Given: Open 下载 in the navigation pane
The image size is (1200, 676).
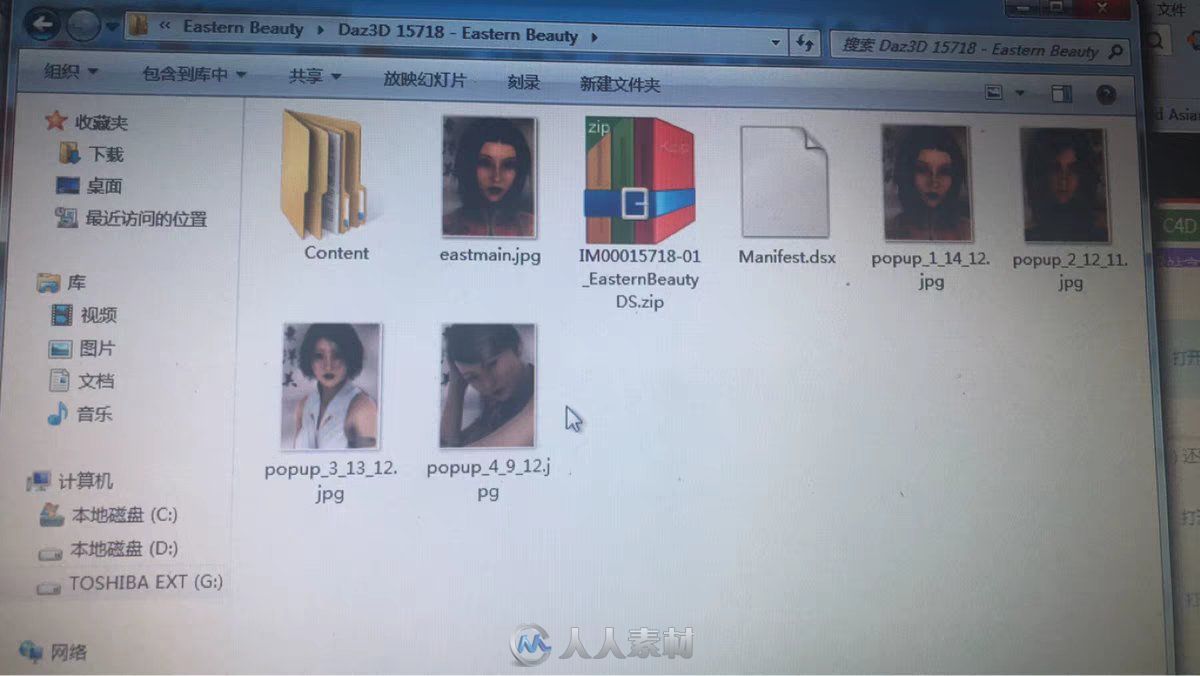Looking at the screenshot, I should click(x=106, y=154).
